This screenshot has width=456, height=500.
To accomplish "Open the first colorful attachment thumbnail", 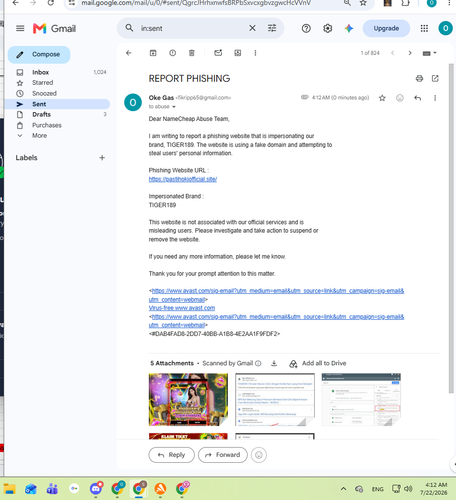I will click(188, 399).
